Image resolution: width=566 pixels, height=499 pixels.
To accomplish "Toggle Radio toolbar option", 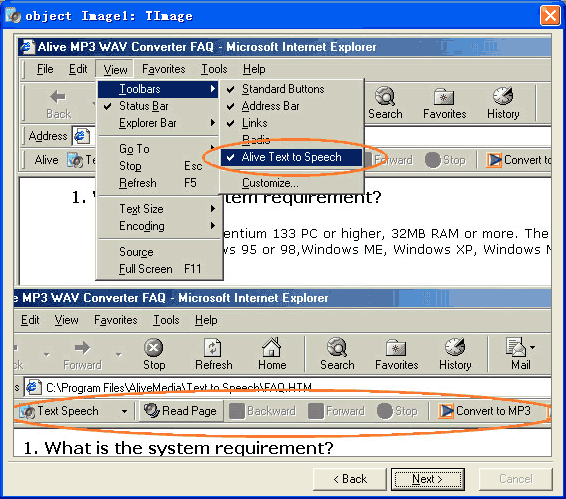I will 292,139.
